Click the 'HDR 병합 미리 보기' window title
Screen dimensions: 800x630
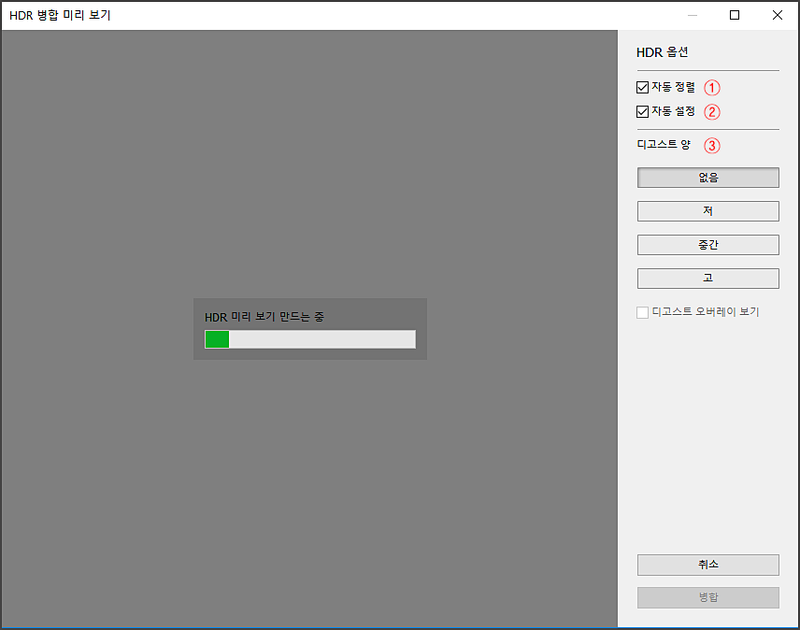(60, 15)
